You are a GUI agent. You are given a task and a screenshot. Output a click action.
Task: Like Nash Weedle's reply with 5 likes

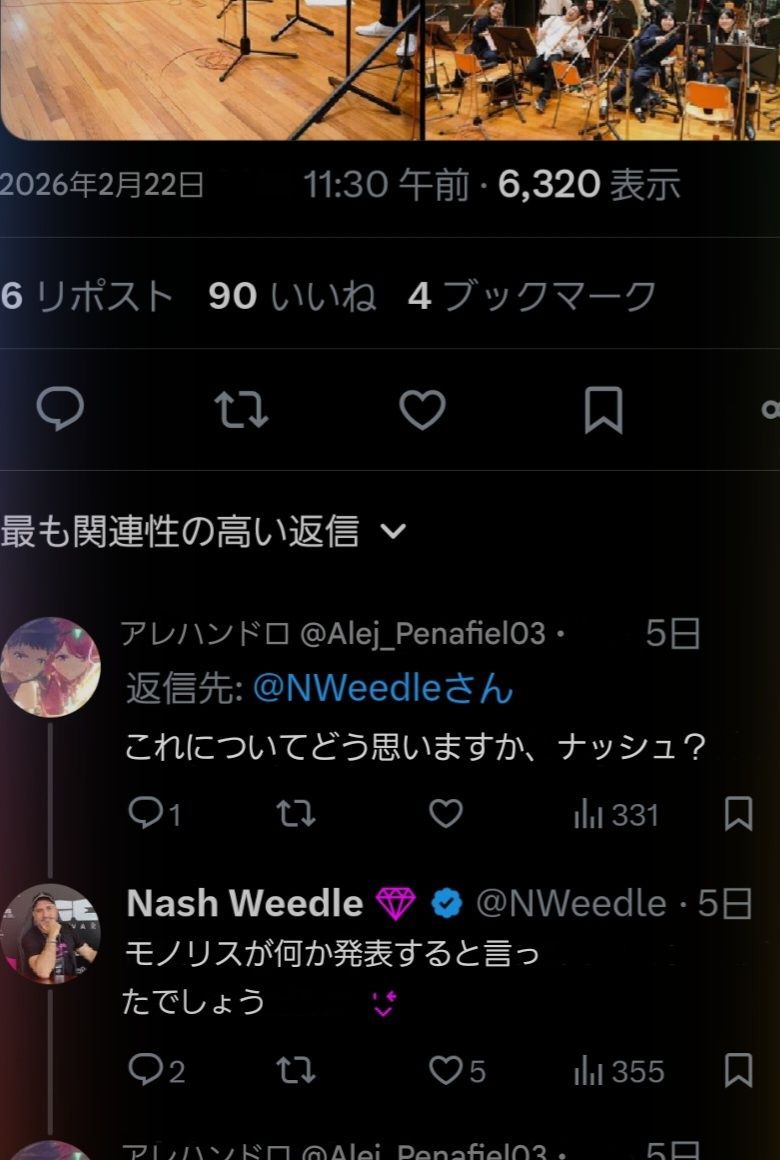(457, 1070)
